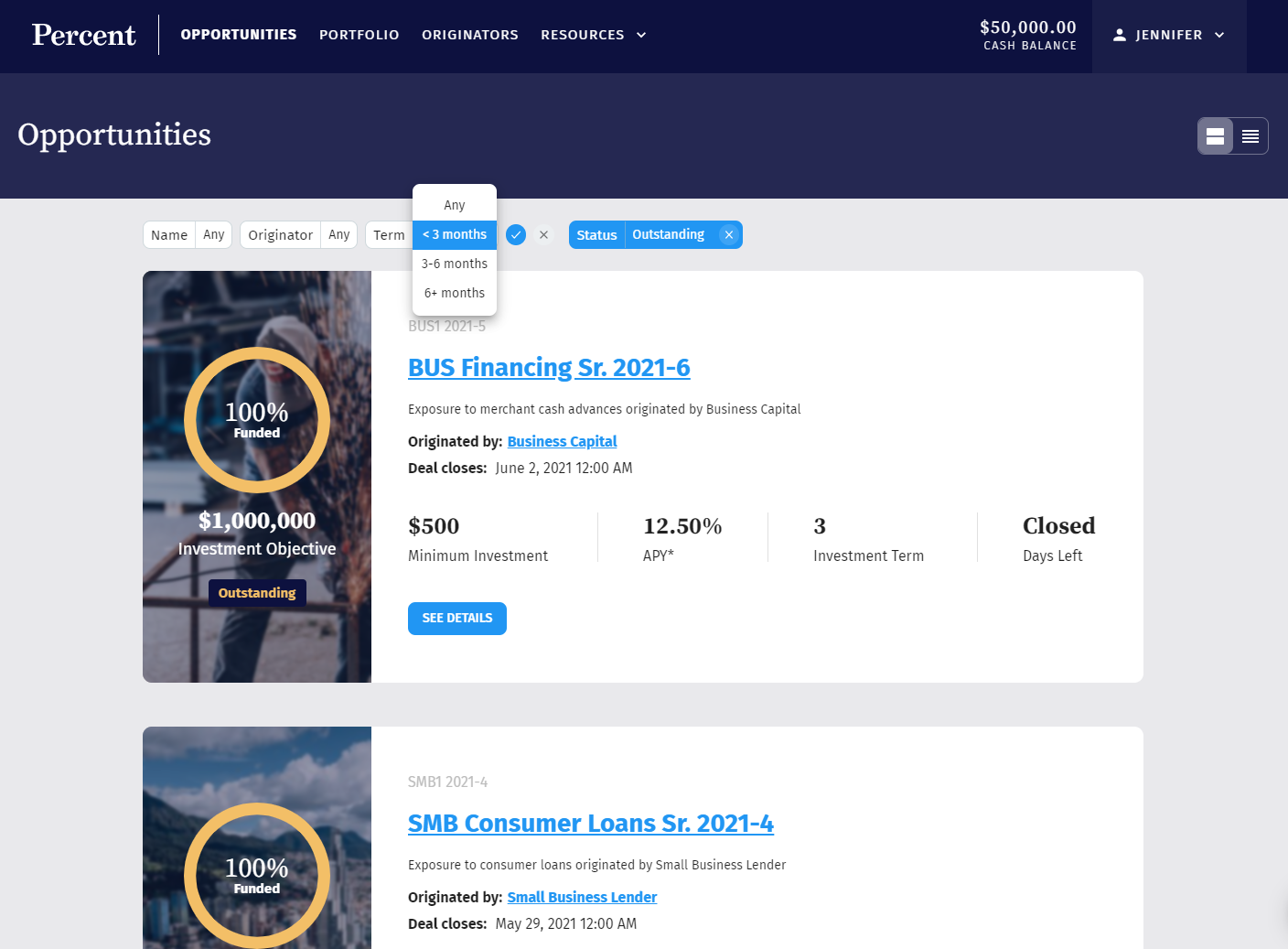Screen dimensions: 1288x949
Task: Open the Resources nav item
Action: coord(583,35)
